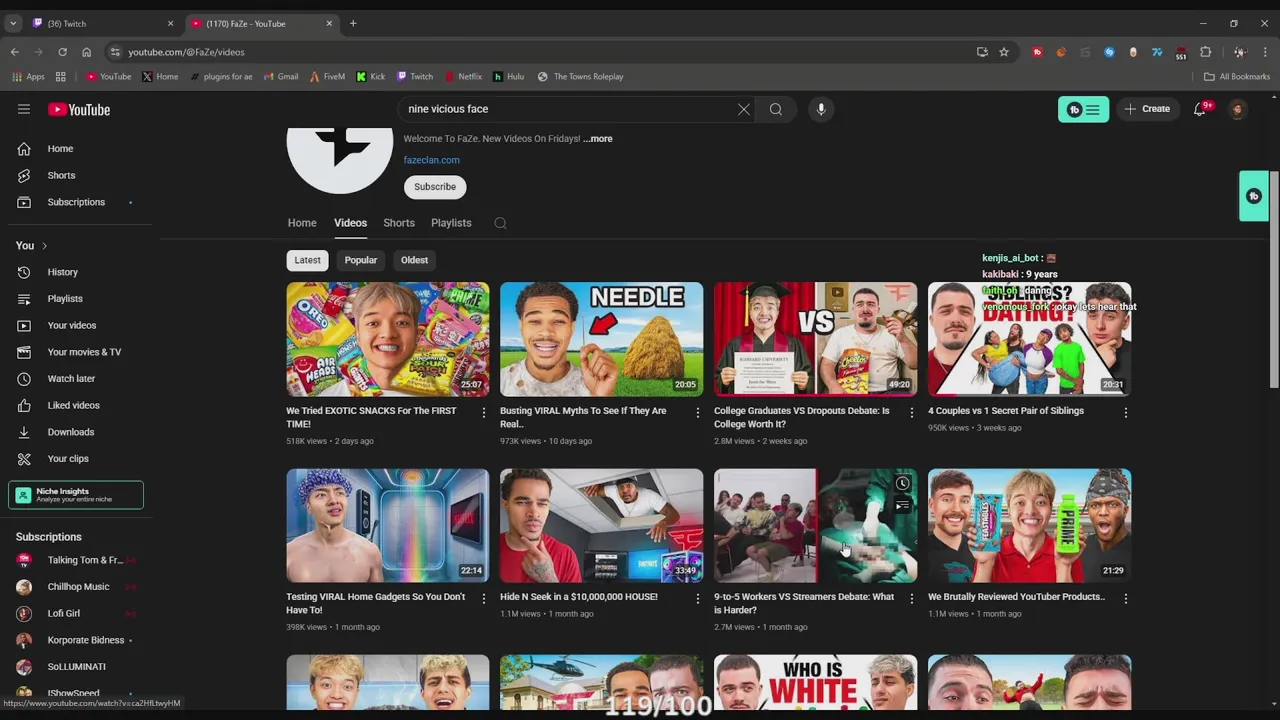Open the YouTube hamburger guide menu
1280x720 pixels.
click(24, 109)
